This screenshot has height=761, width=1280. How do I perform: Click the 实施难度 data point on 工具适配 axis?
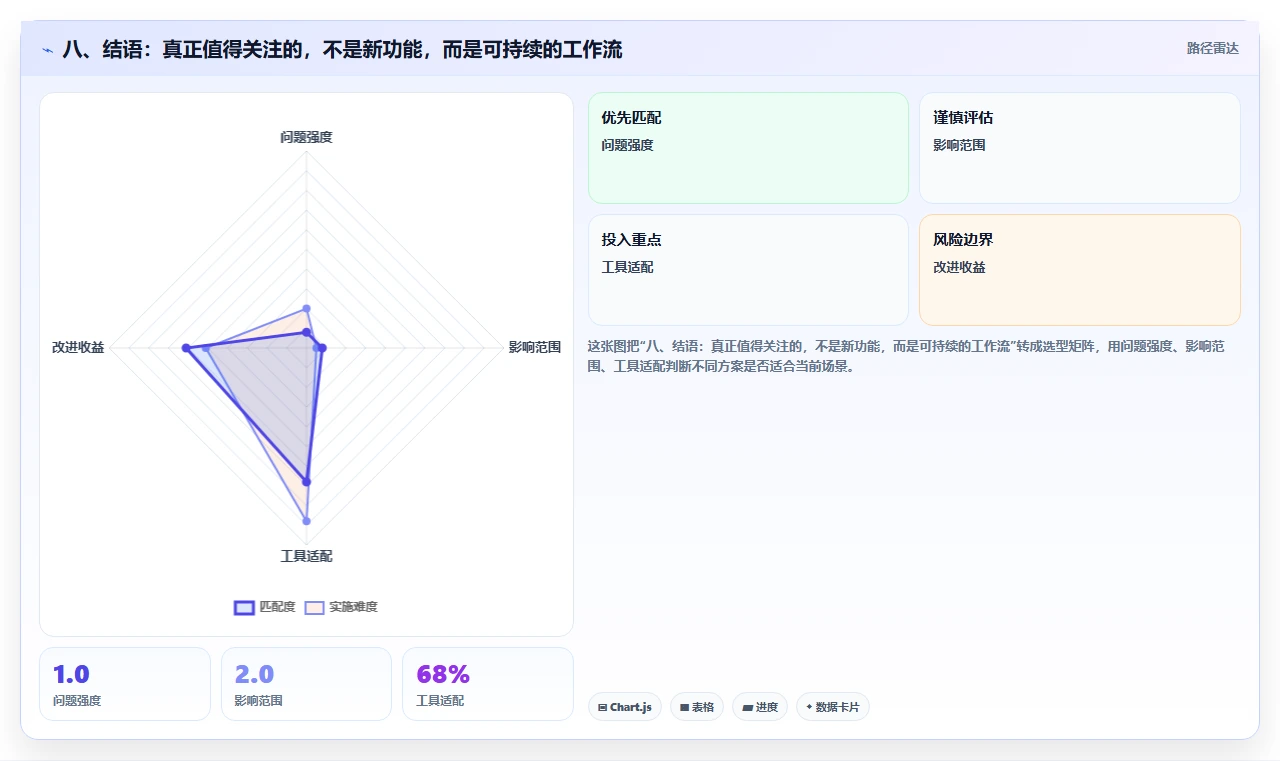pyautogui.click(x=306, y=521)
